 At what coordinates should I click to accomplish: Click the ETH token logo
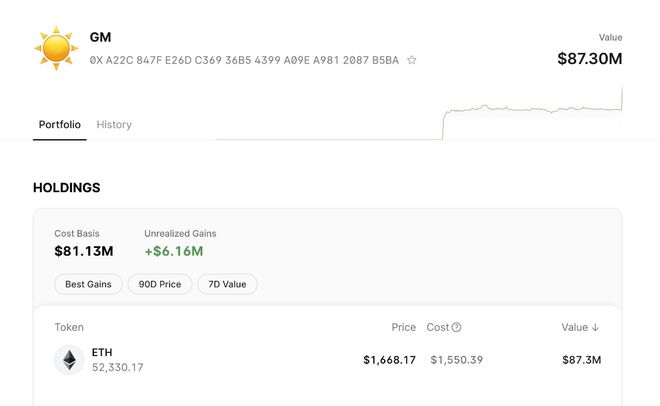pyautogui.click(x=69, y=360)
